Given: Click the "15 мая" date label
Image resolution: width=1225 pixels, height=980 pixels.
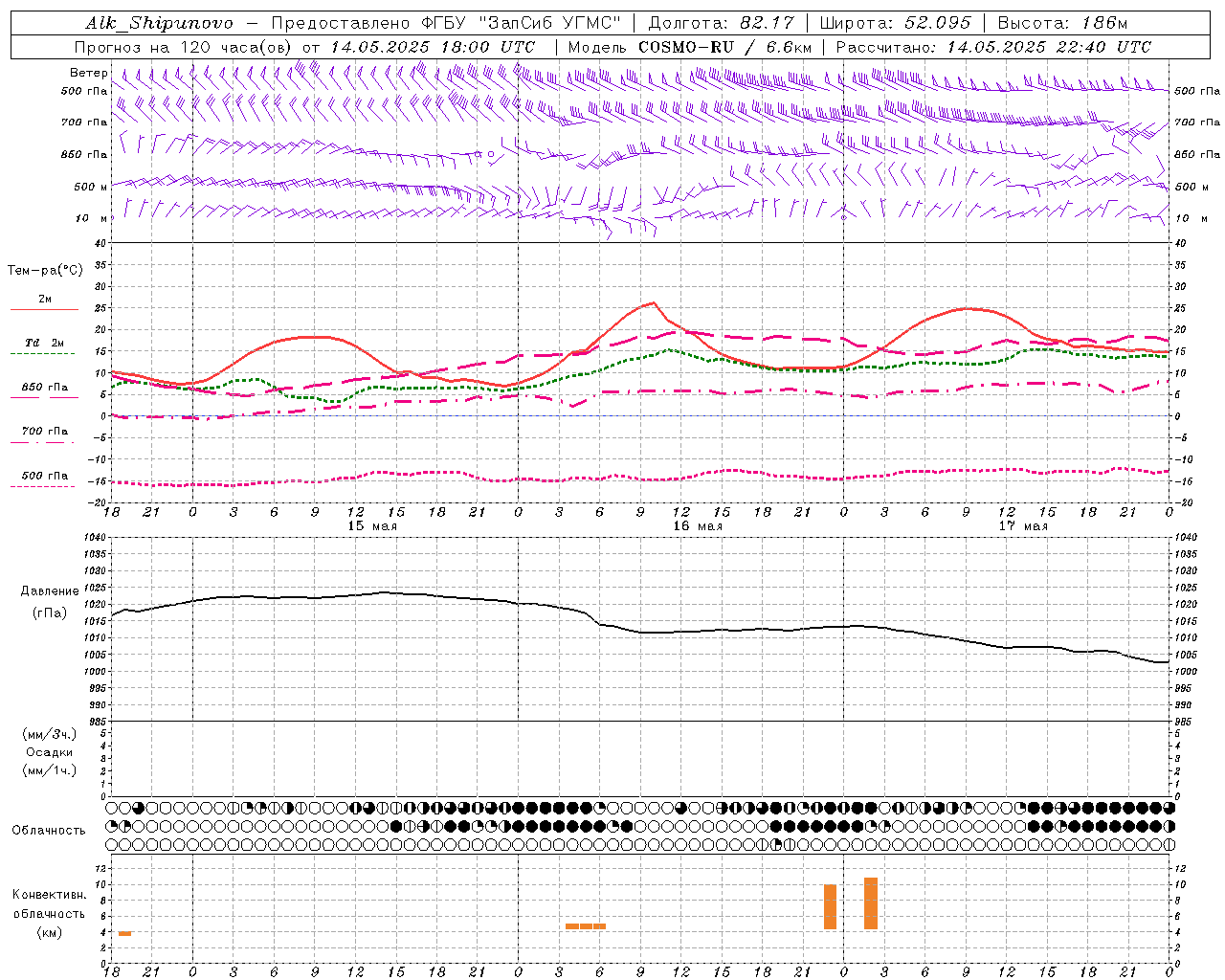Looking at the screenshot, I should point(372,526).
